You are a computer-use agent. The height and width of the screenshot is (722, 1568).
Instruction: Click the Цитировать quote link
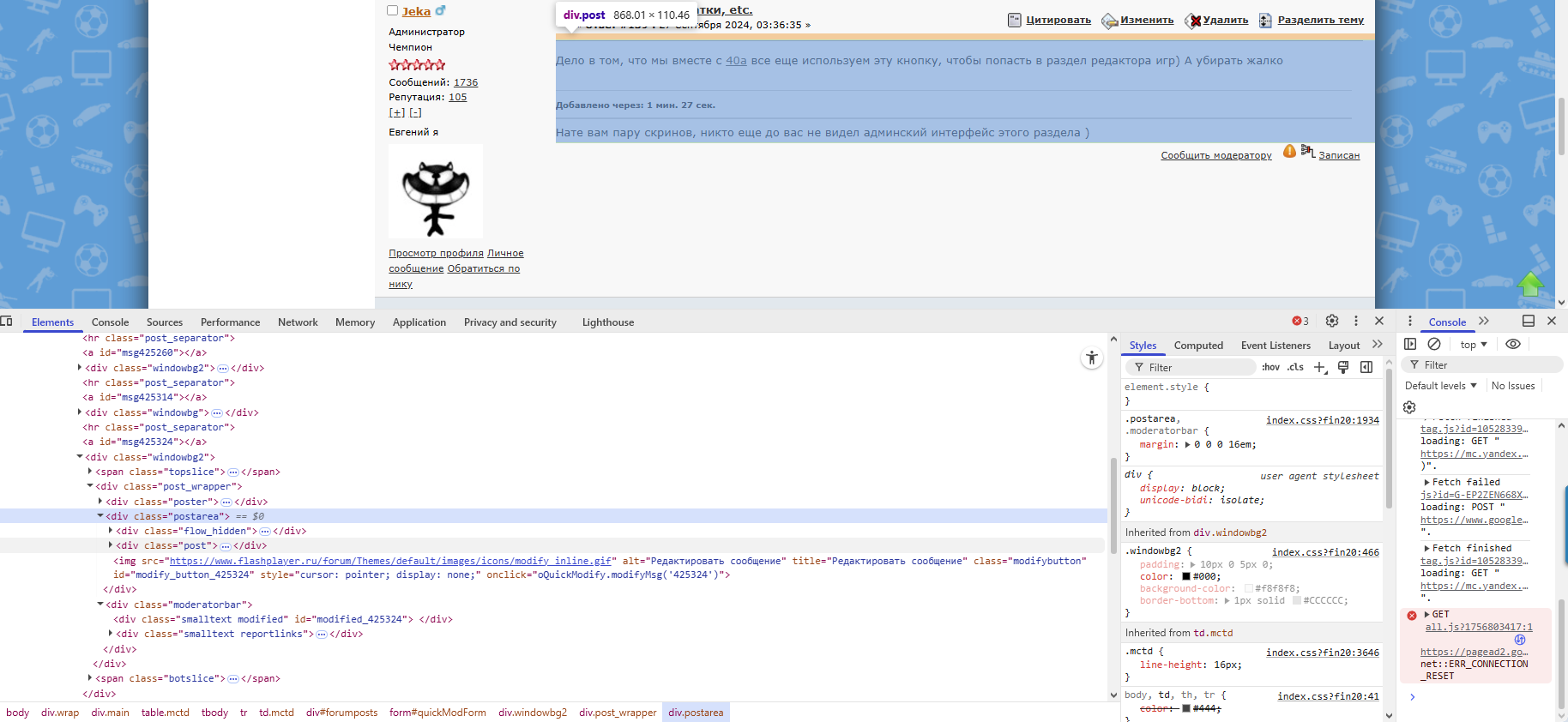coord(1058,20)
